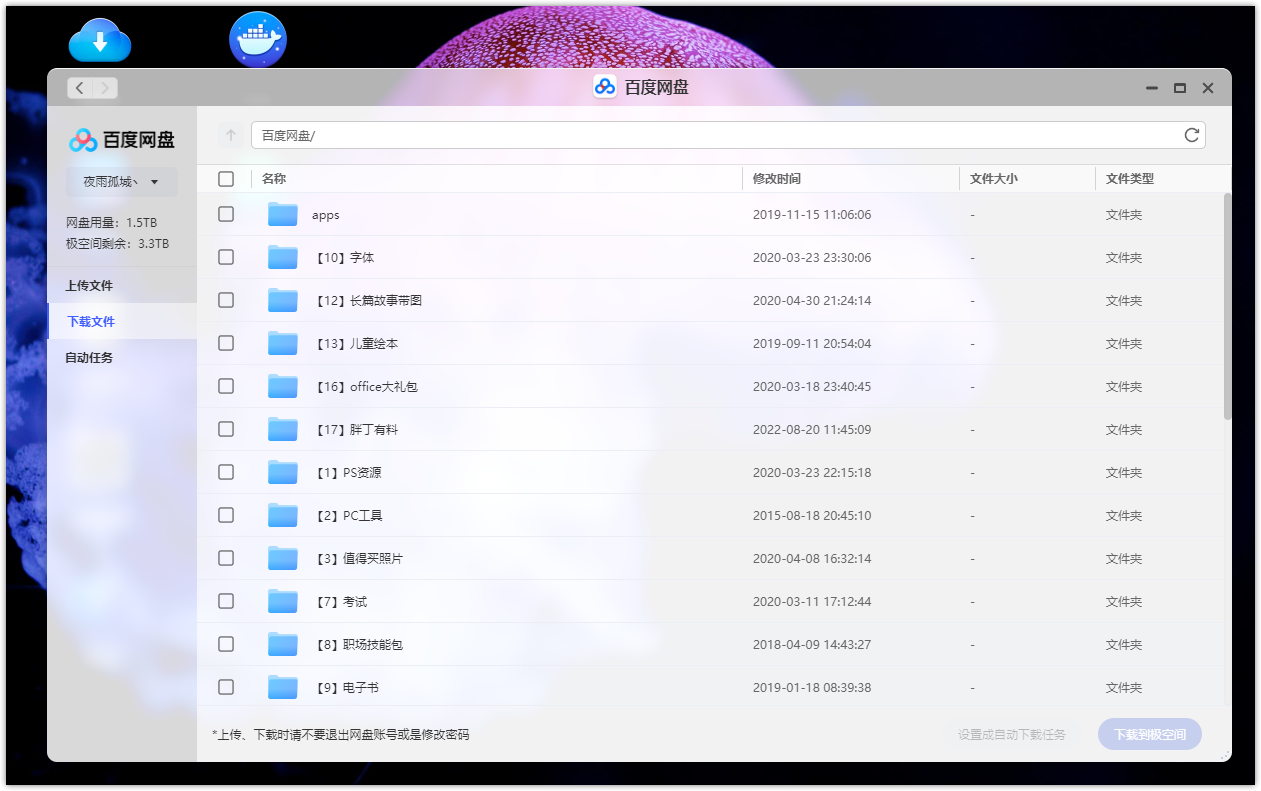The width and height of the screenshot is (1261, 791).
Task: Tick the select-all checkbox in the header
Action: [226, 179]
